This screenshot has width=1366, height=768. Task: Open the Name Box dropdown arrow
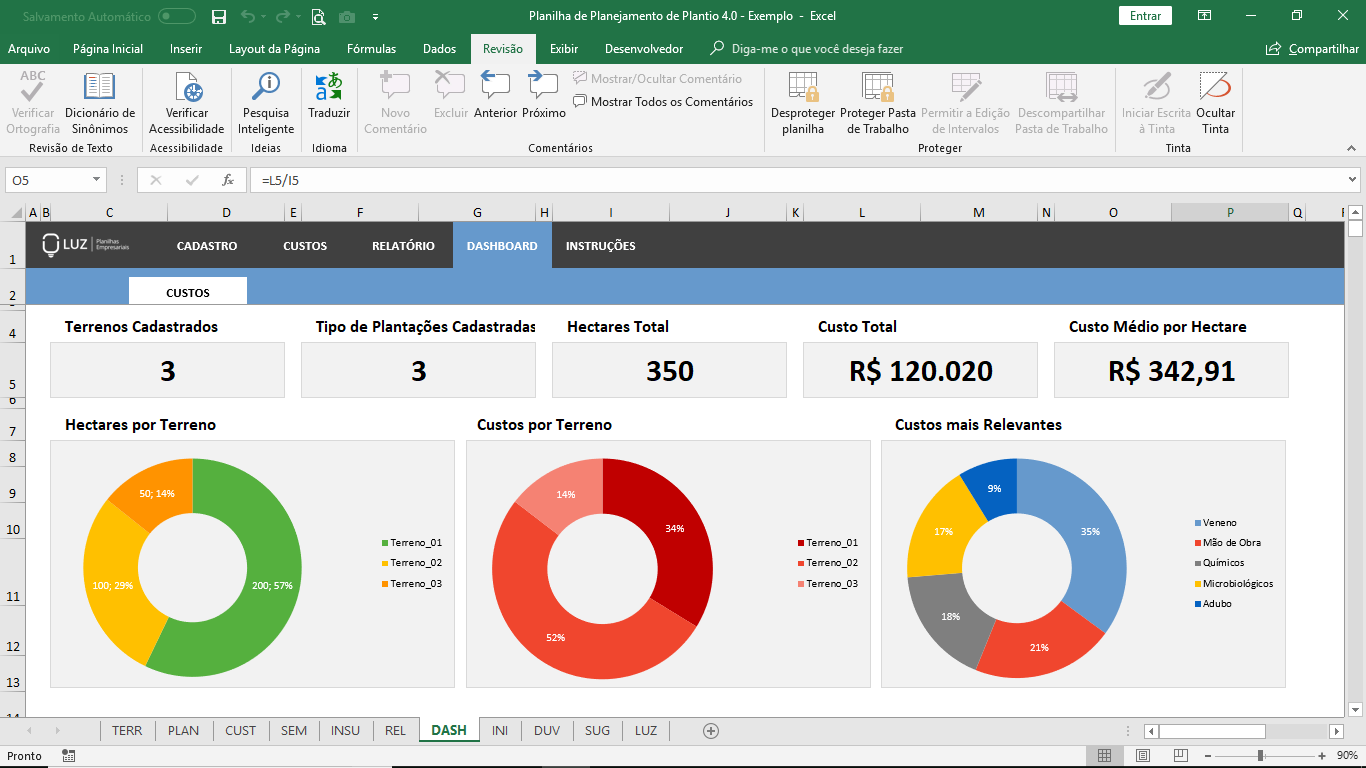97,180
